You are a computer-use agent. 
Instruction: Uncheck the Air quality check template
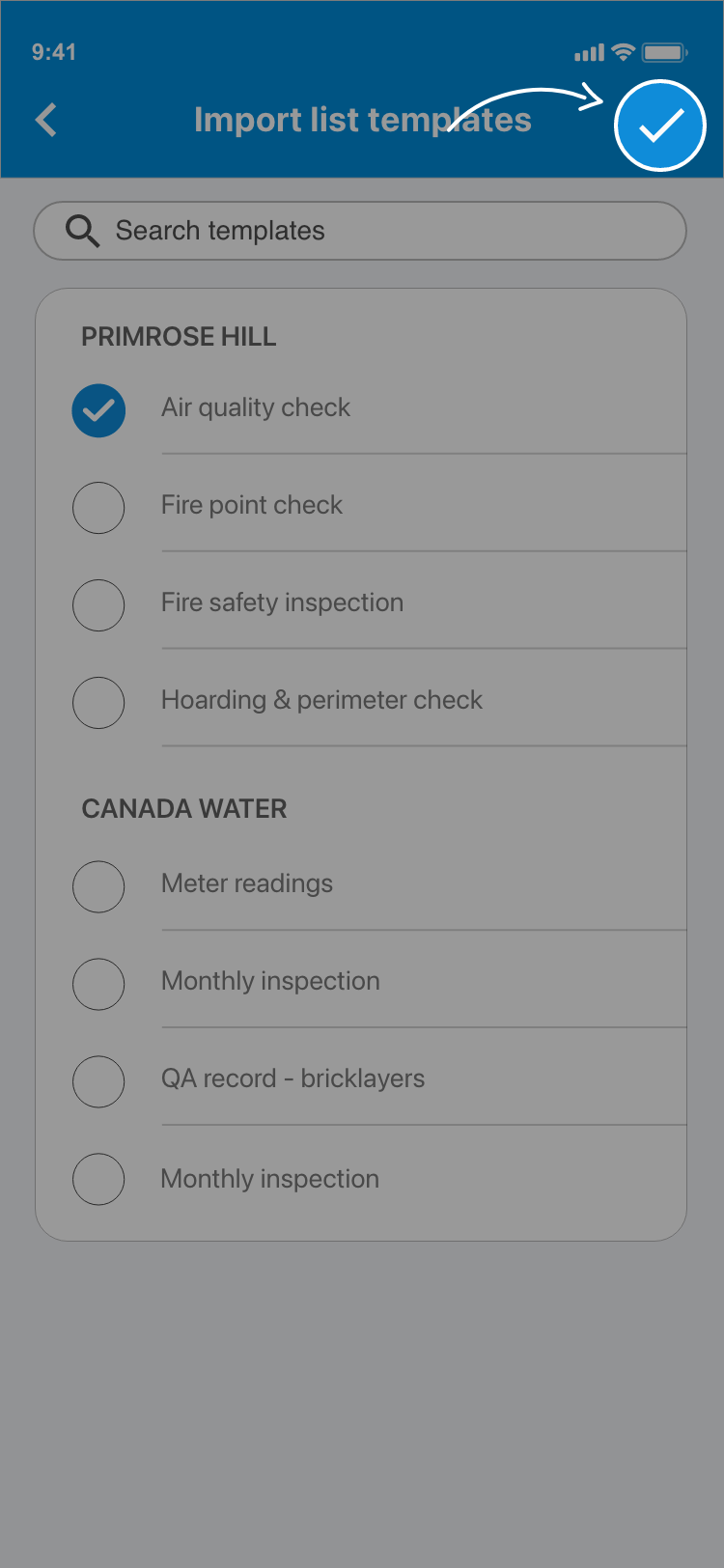98,410
